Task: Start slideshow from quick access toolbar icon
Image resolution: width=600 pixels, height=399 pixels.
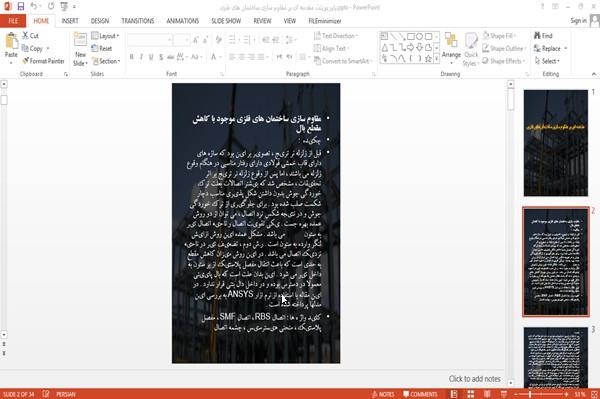Action: 64,7
